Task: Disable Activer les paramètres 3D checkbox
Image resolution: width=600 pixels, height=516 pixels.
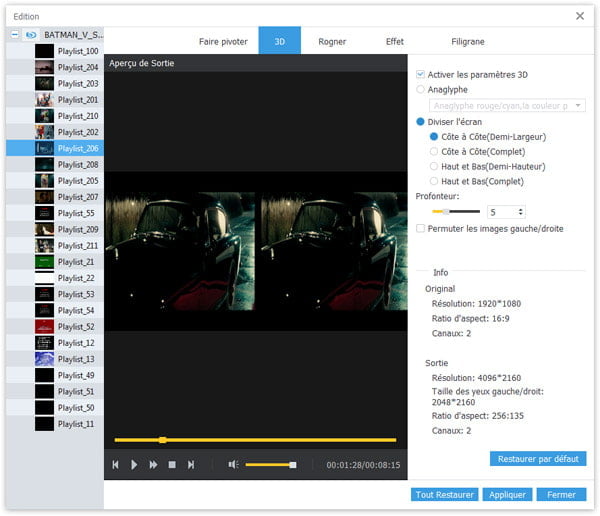Action: coord(420,75)
